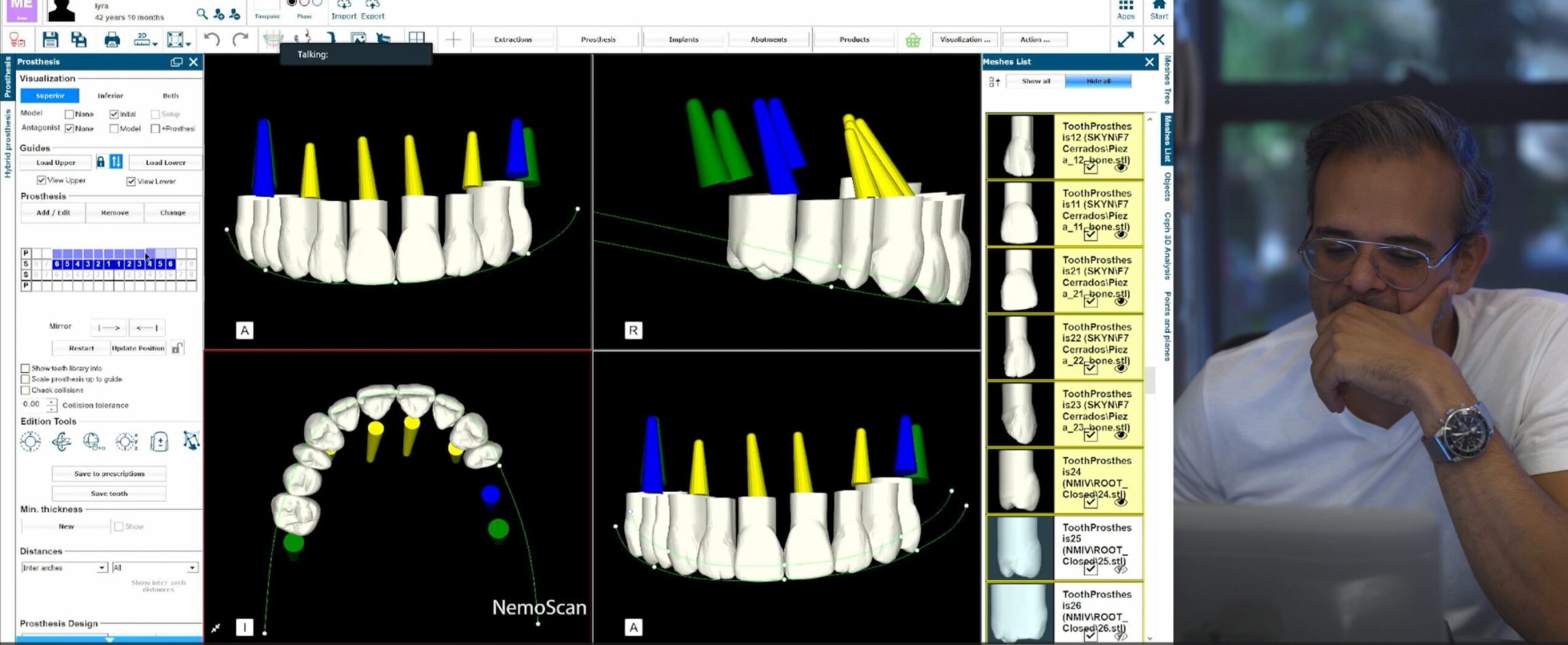The height and width of the screenshot is (645, 1568).
Task: Toggle visibility eye for ToothProsthesis12 mesh
Action: 1121,167
